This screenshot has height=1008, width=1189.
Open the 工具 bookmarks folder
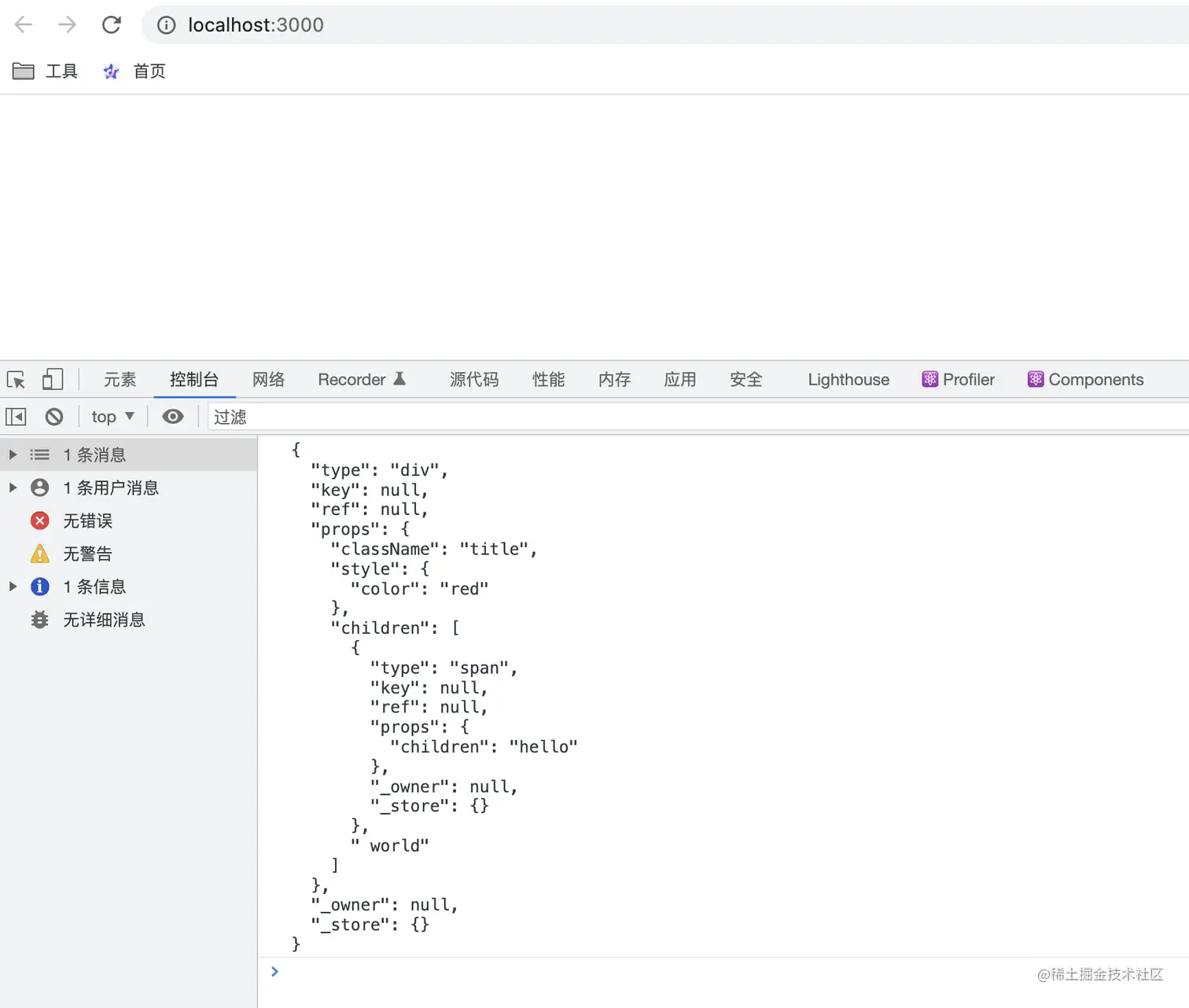tap(46, 72)
